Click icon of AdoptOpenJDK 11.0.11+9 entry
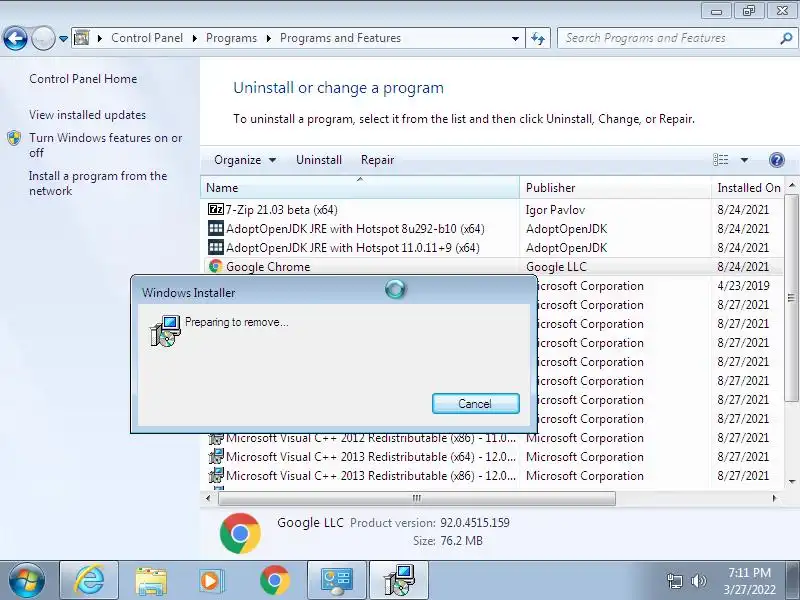This screenshot has height=600, width=800. [x=216, y=247]
